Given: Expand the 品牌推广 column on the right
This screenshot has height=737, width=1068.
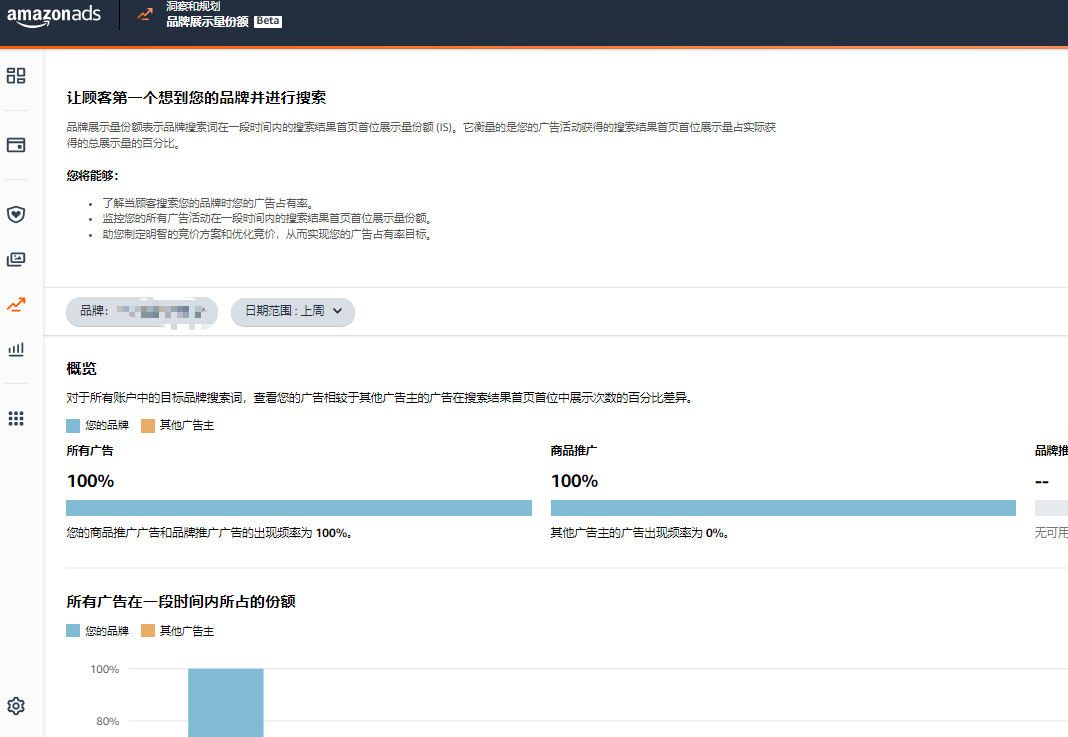Looking at the screenshot, I should [x=1050, y=450].
